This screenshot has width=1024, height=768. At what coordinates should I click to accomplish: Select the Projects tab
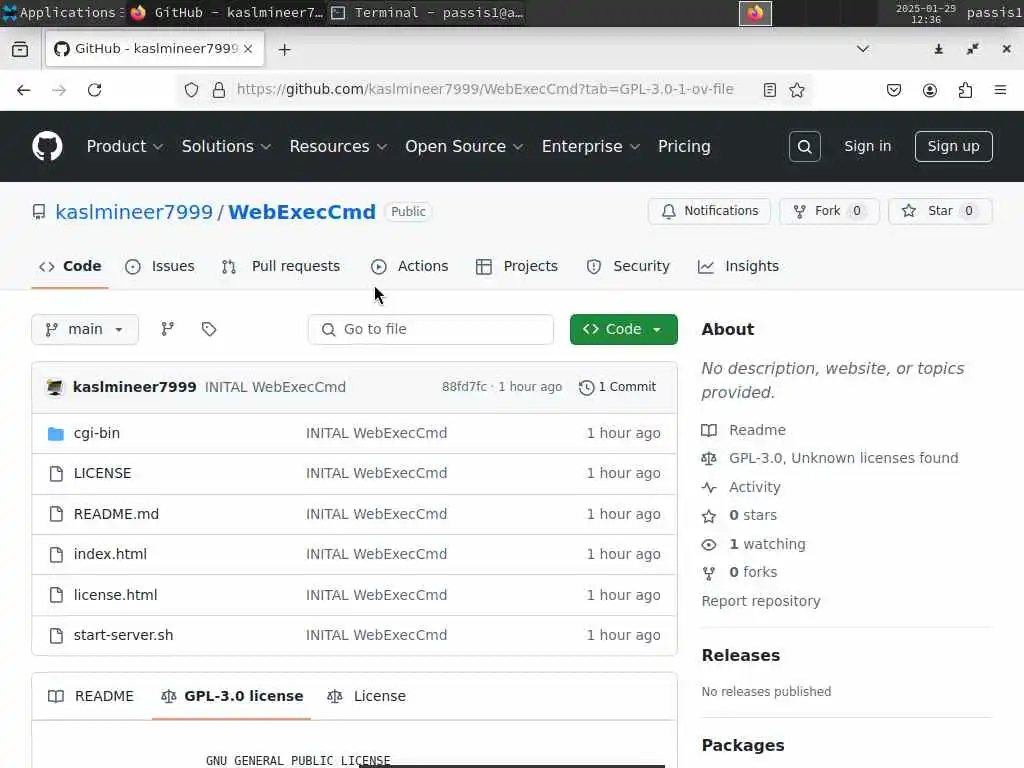point(517,266)
